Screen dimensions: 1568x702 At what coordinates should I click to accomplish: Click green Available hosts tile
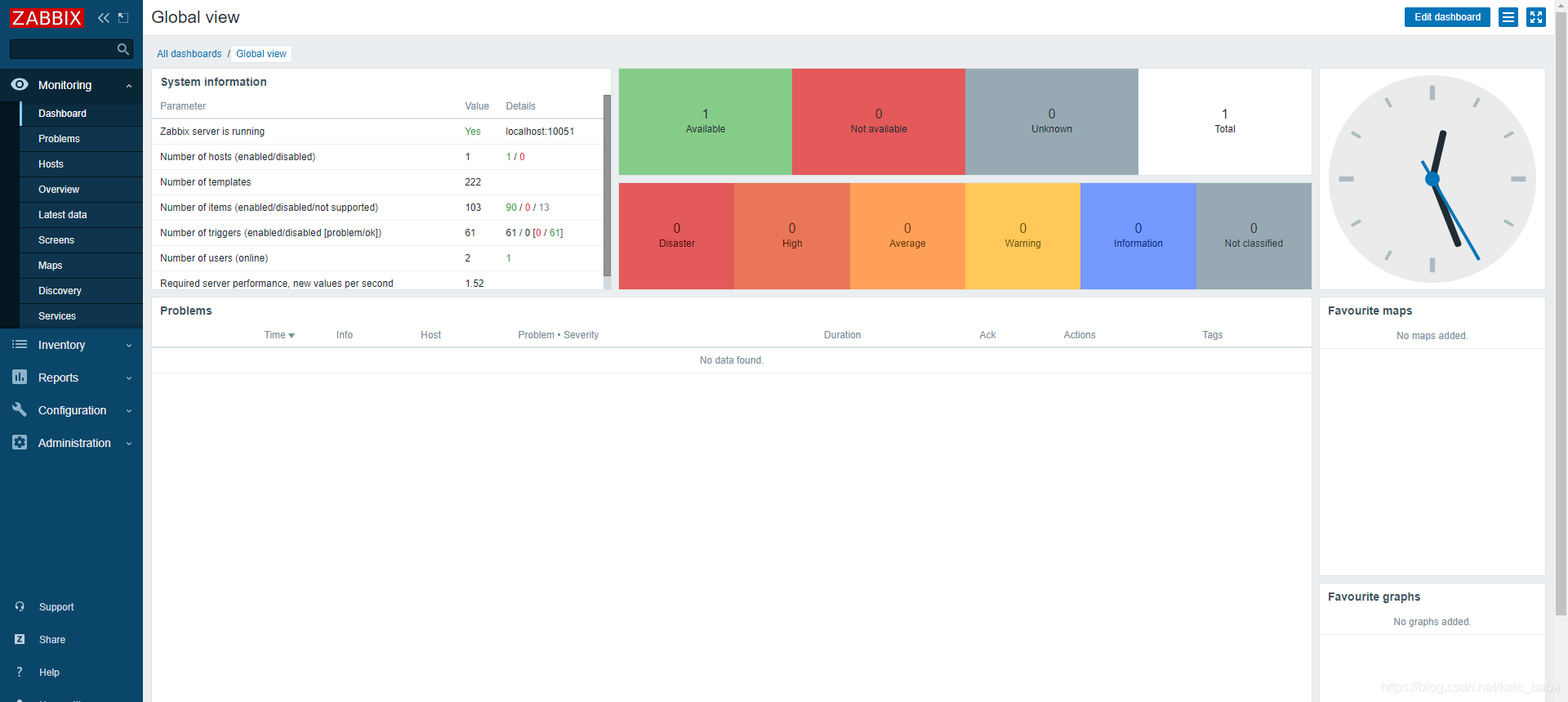706,122
